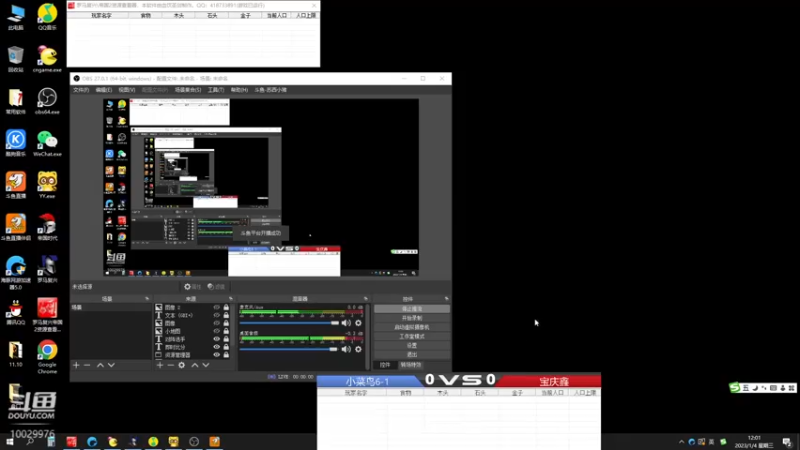800x450 pixels.
Task: Select 场景 item in scenes list
Action: 111,308
